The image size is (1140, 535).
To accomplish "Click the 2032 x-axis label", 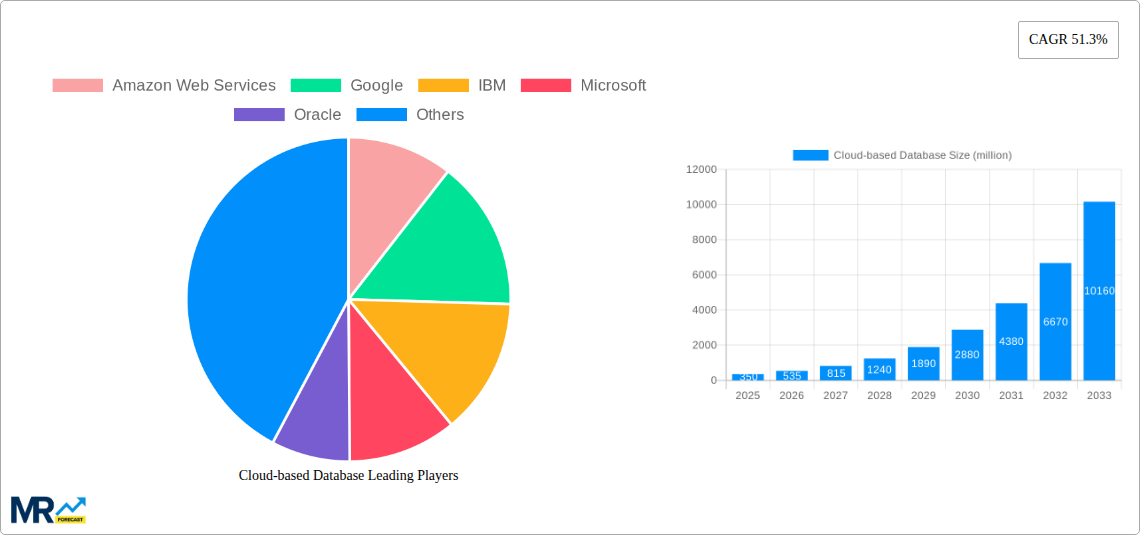I will pos(1056,395).
